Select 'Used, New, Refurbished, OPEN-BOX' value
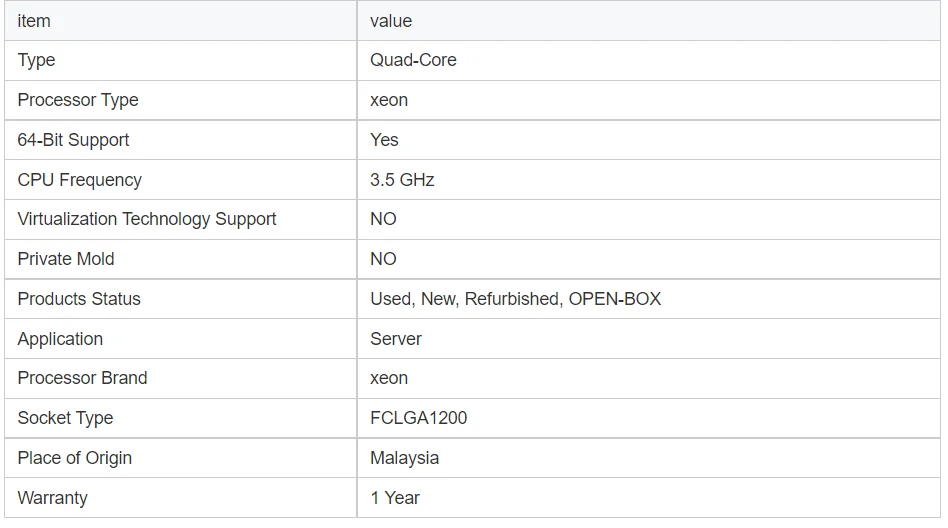The width and height of the screenshot is (948, 528). (x=515, y=299)
